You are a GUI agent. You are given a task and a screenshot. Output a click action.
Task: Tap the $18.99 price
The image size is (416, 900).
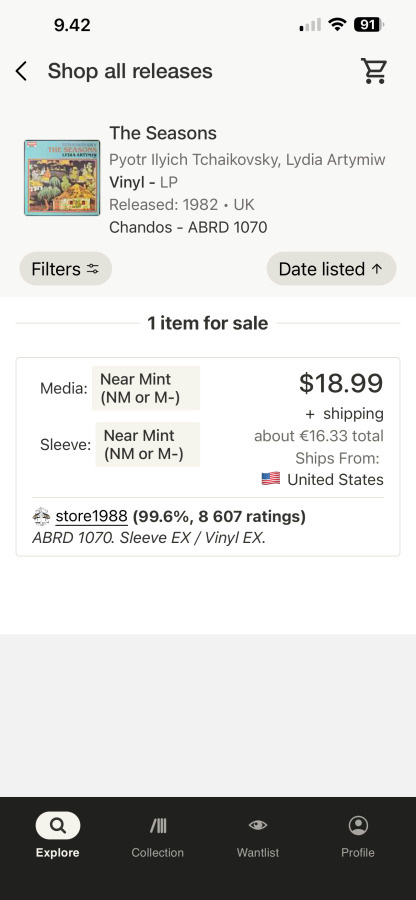tap(341, 383)
